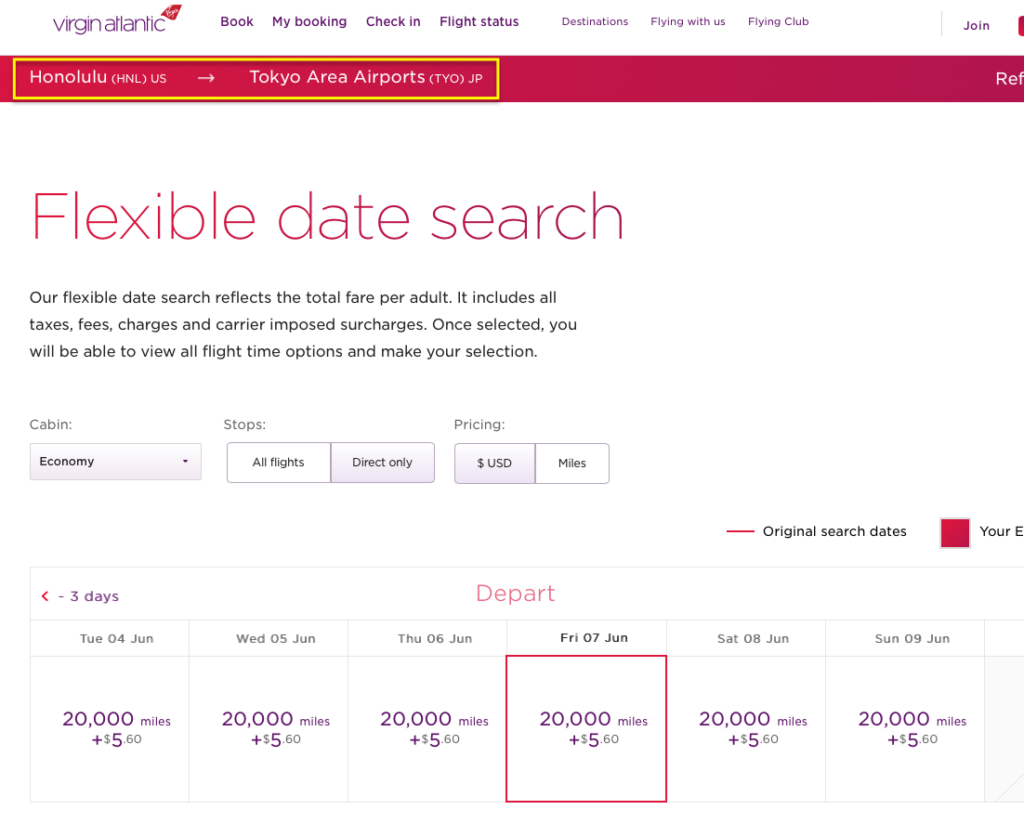
Task: Click the Flexible date search heading
Action: point(327,217)
